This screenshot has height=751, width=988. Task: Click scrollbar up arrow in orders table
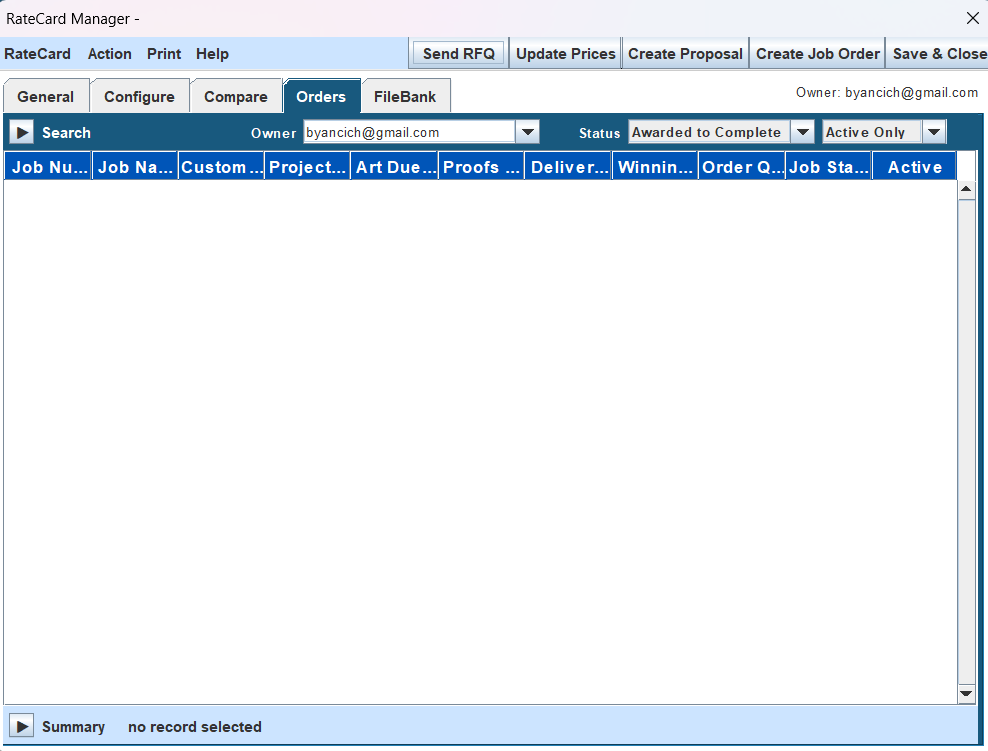tap(966, 189)
